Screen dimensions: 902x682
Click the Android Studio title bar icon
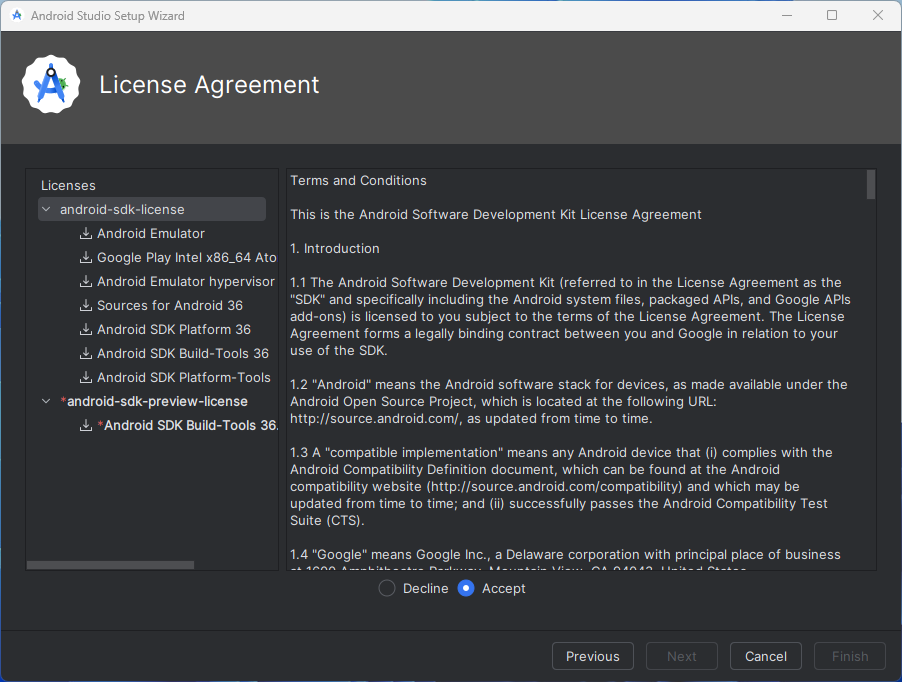coord(17,16)
